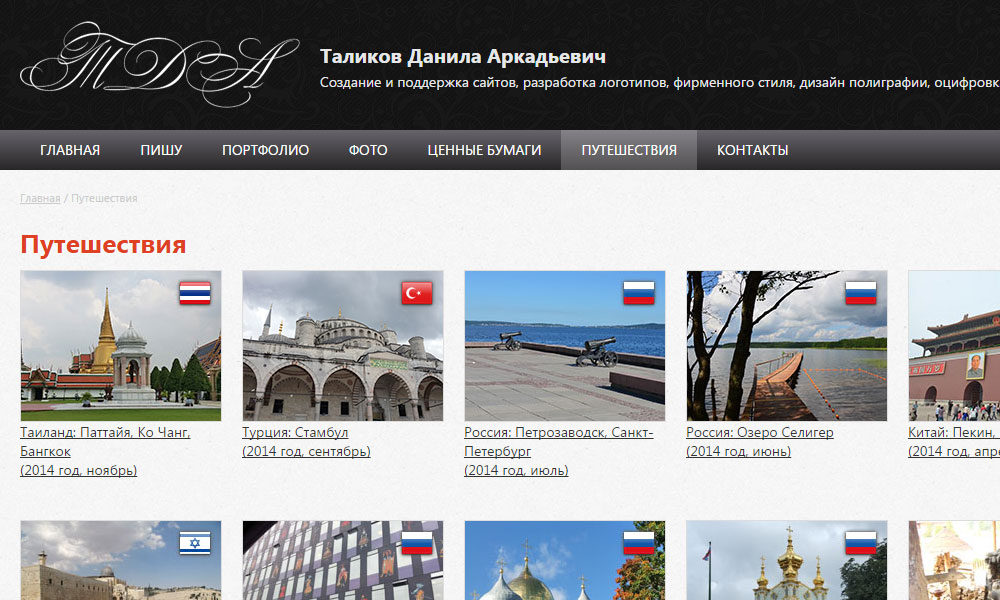Open Таиланд: Паттайя, Ко Чанг link
The image size is (1000, 600).
(x=105, y=433)
